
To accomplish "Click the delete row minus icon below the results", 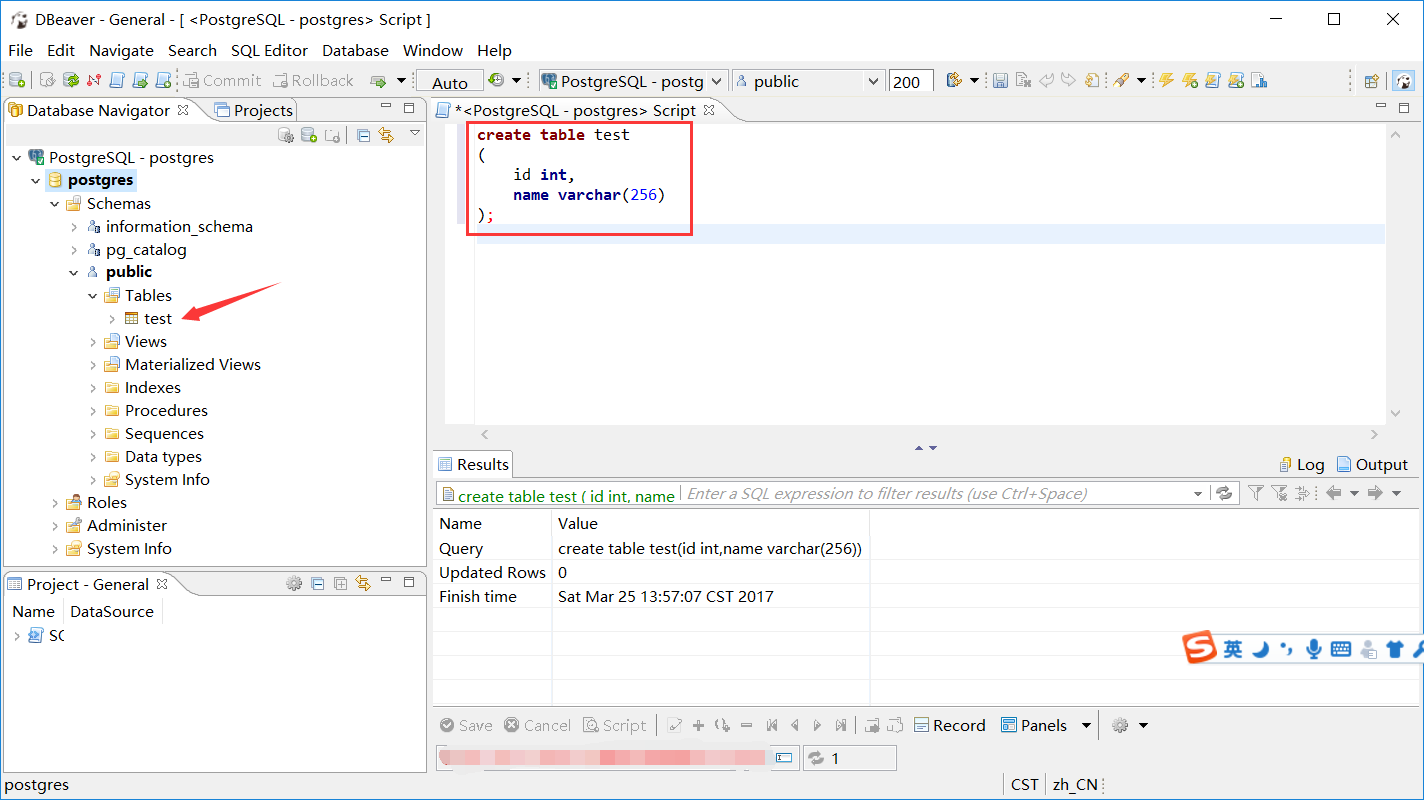I will (746, 725).
